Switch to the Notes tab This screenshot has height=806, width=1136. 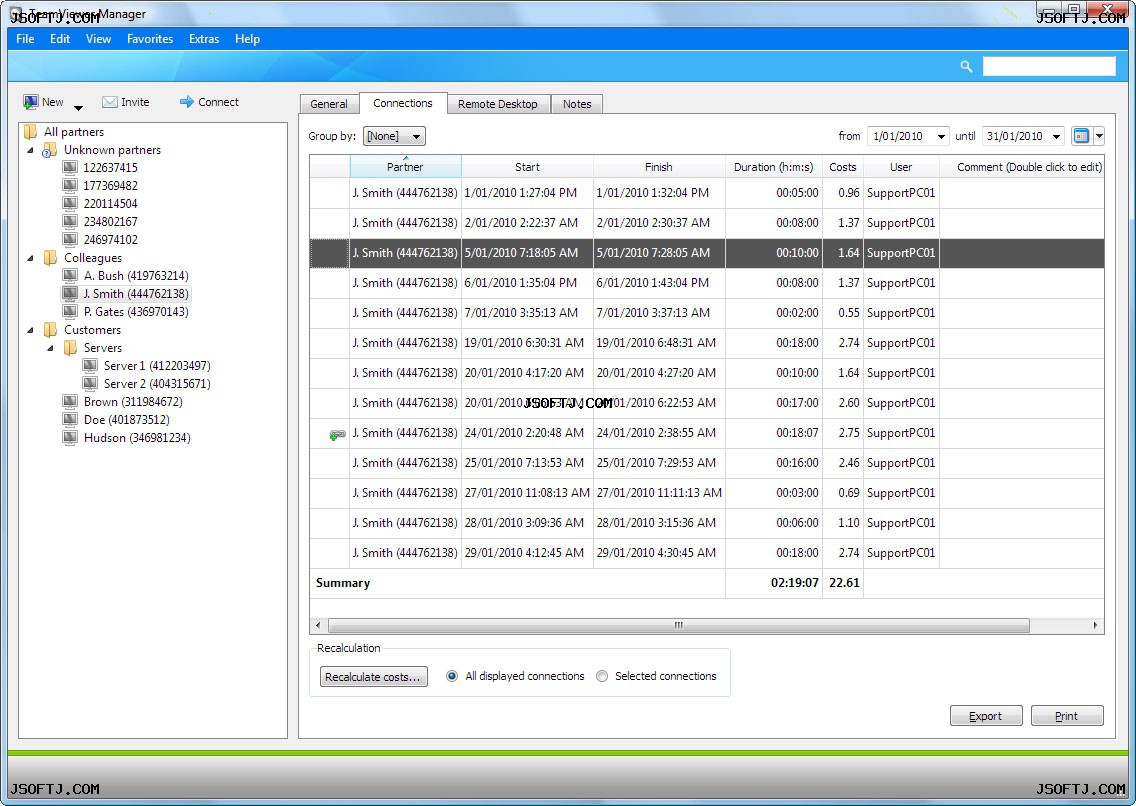pyautogui.click(x=577, y=104)
